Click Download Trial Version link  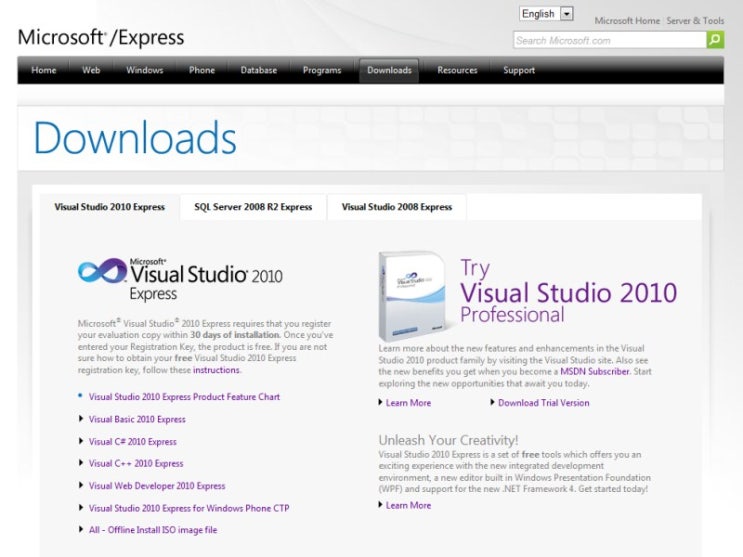(x=544, y=403)
